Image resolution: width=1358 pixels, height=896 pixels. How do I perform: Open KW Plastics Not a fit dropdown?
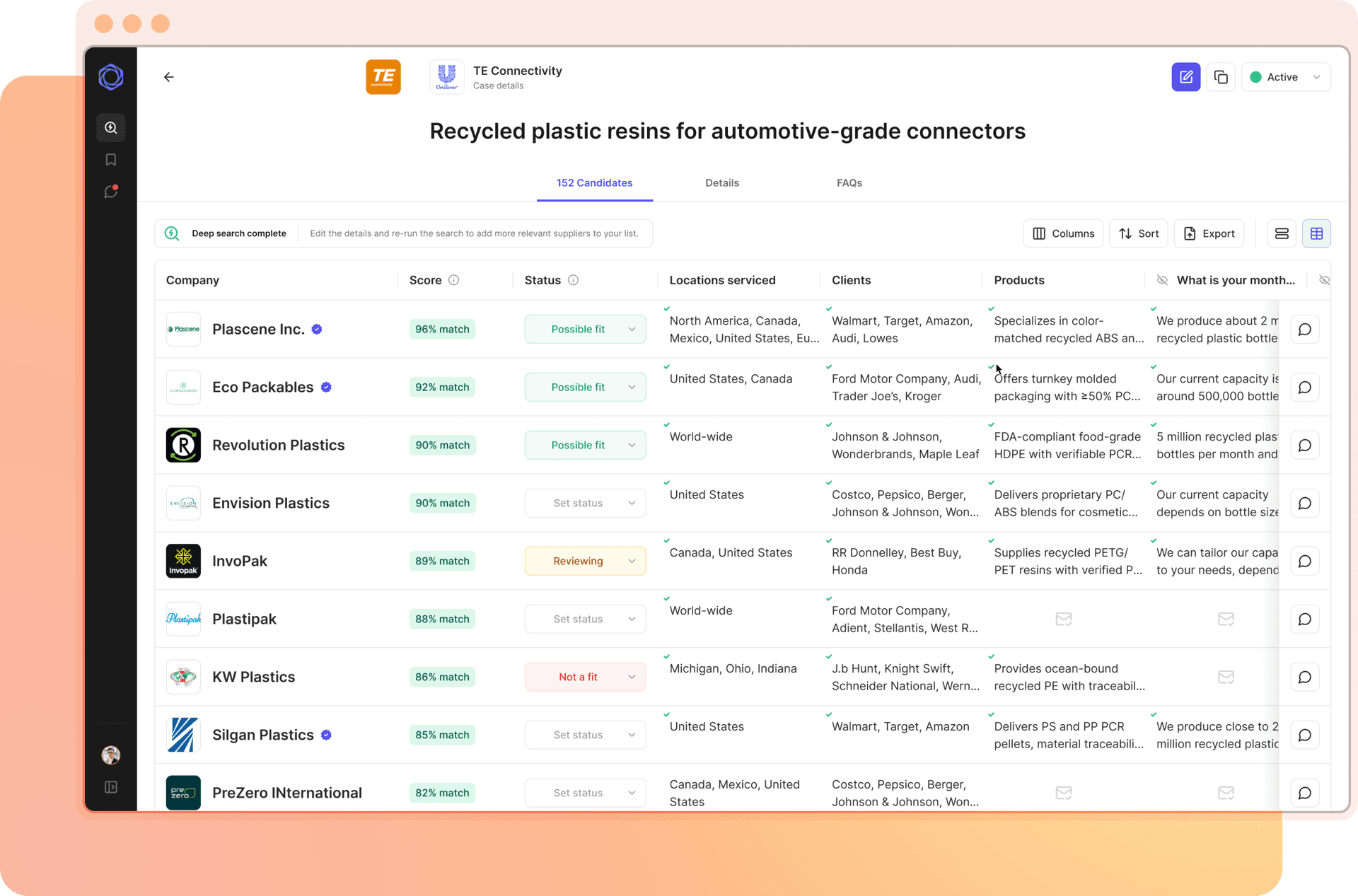click(585, 677)
